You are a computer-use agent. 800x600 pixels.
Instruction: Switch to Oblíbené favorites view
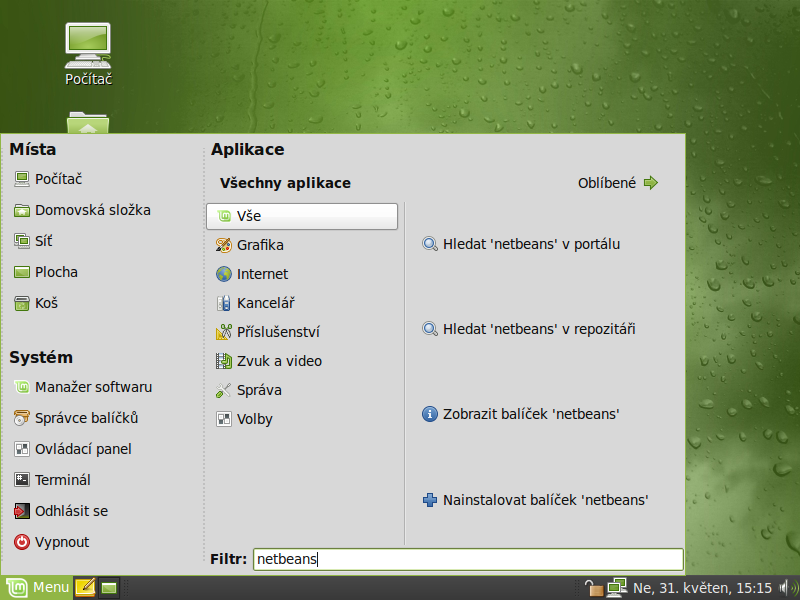point(618,183)
